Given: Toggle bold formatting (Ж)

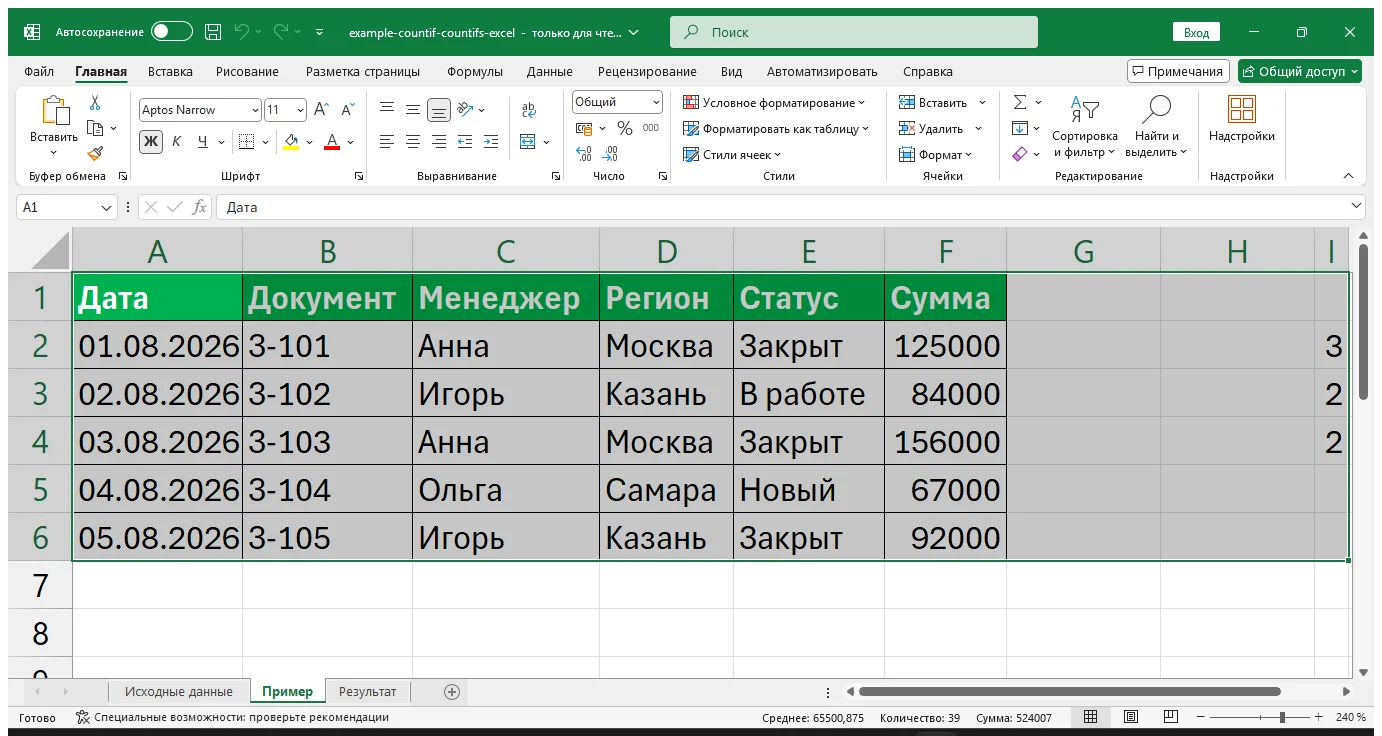Looking at the screenshot, I should (151, 141).
